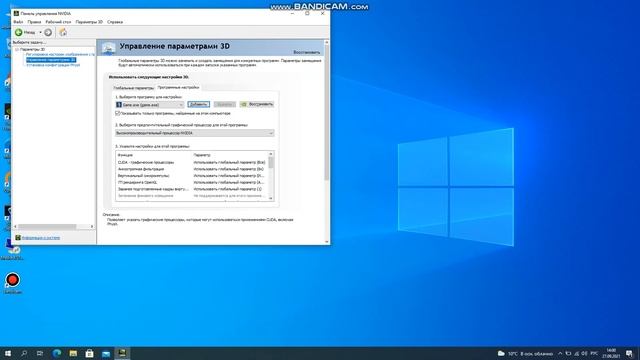The image size is (640, 360).
Task: Select the Установка конфигурации PhysX tree item
Action: click(53, 65)
